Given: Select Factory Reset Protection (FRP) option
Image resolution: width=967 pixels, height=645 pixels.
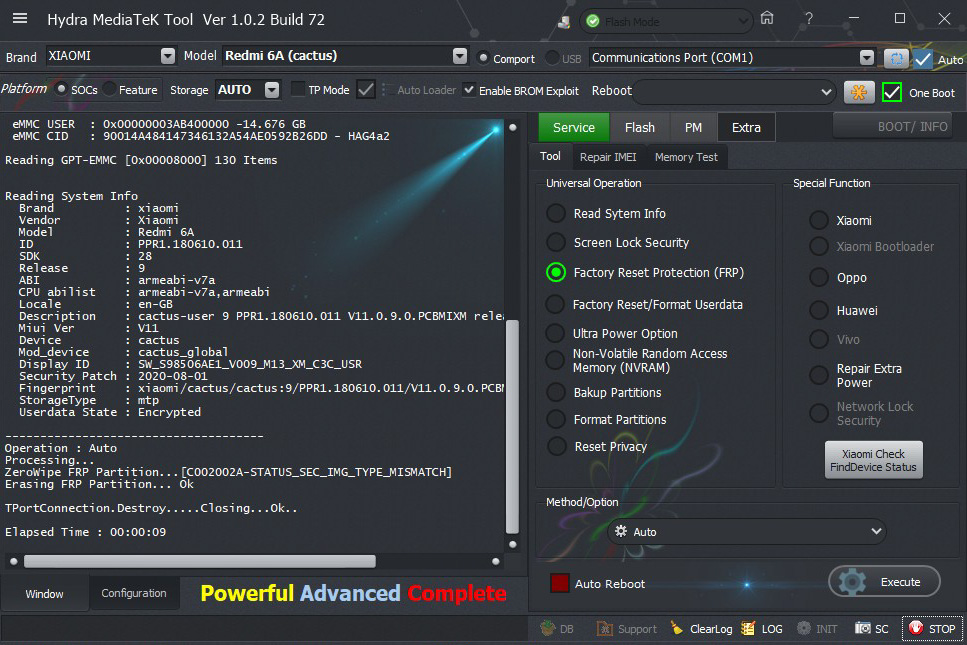Looking at the screenshot, I should [556, 272].
